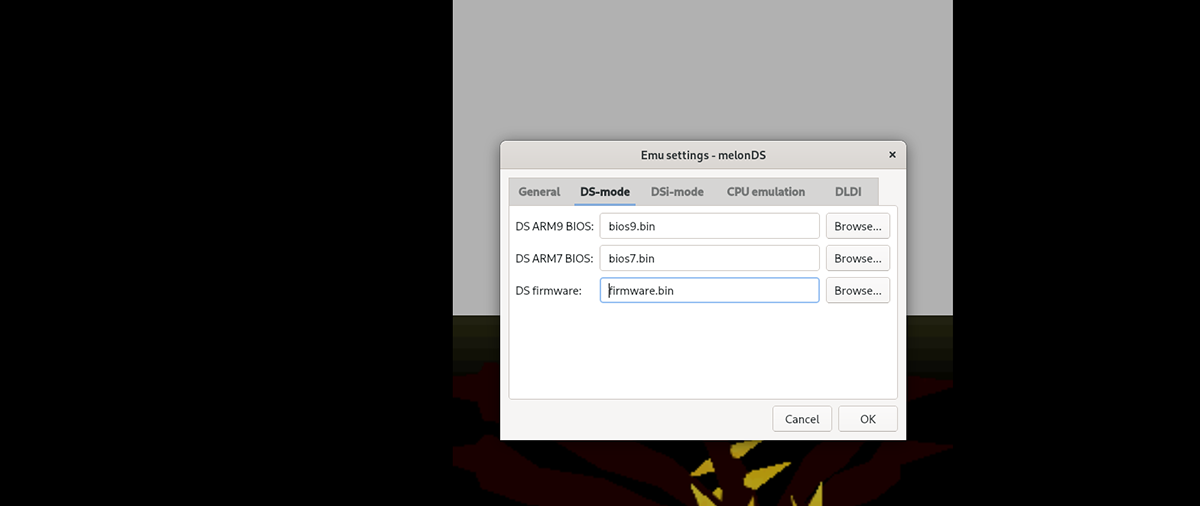Browse for the DS firmware file
This screenshot has width=1200, height=506.
[x=858, y=290]
